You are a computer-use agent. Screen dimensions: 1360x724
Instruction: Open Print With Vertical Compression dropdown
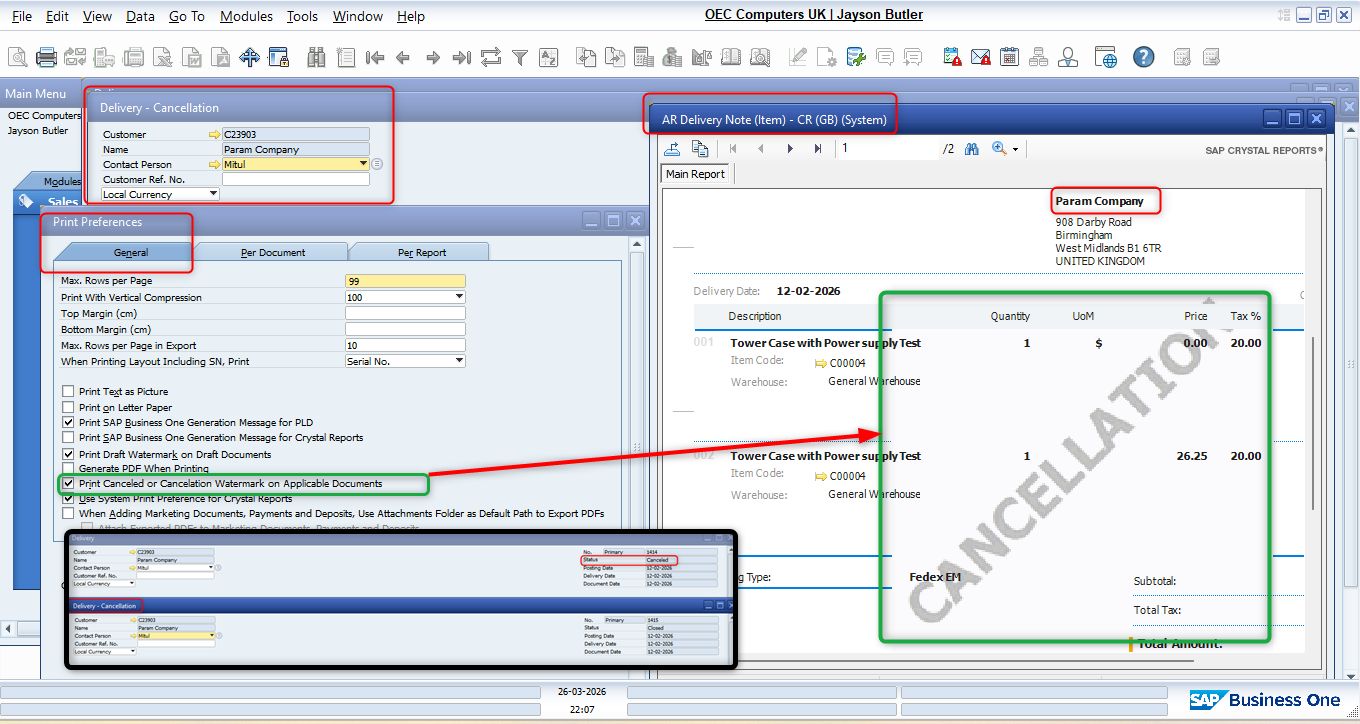click(x=459, y=297)
